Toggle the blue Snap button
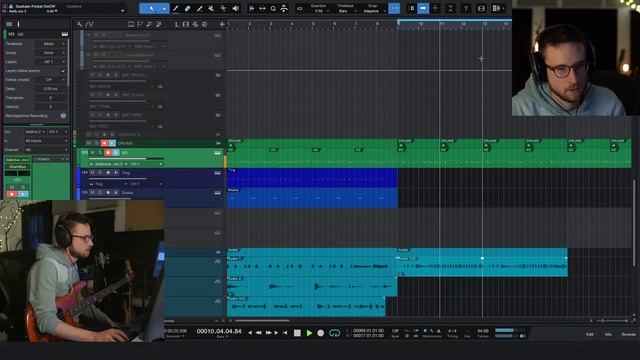Screen dimensions: 640x360 pos(394,9)
